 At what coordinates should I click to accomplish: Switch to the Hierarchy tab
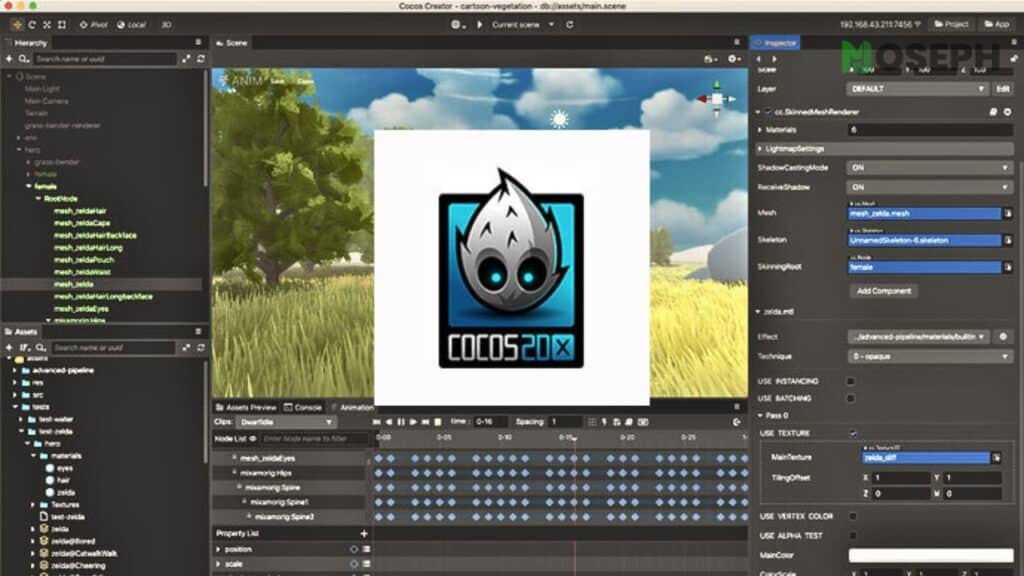pyautogui.click(x=27, y=43)
